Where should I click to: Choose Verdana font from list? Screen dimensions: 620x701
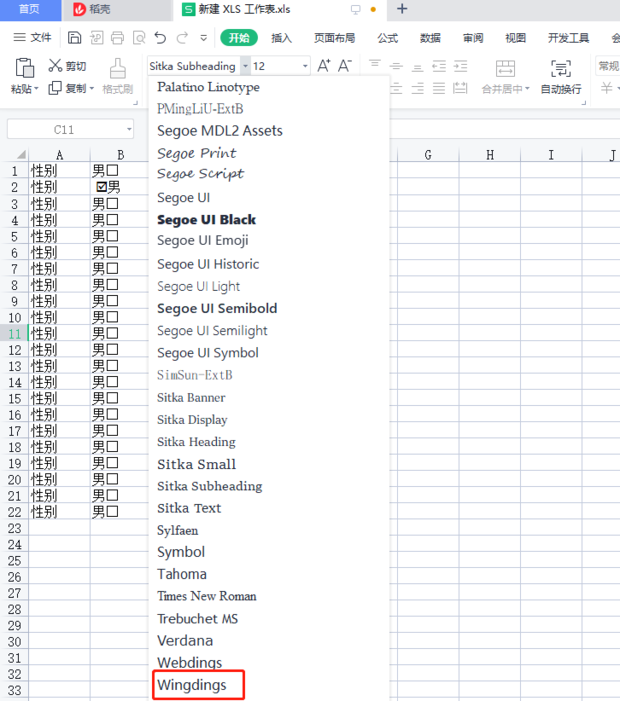[185, 641]
